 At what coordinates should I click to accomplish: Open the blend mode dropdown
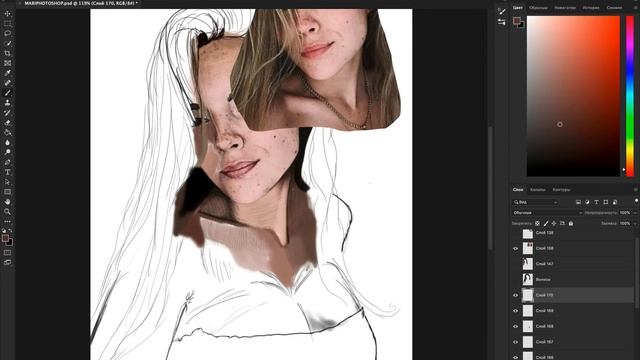point(547,213)
